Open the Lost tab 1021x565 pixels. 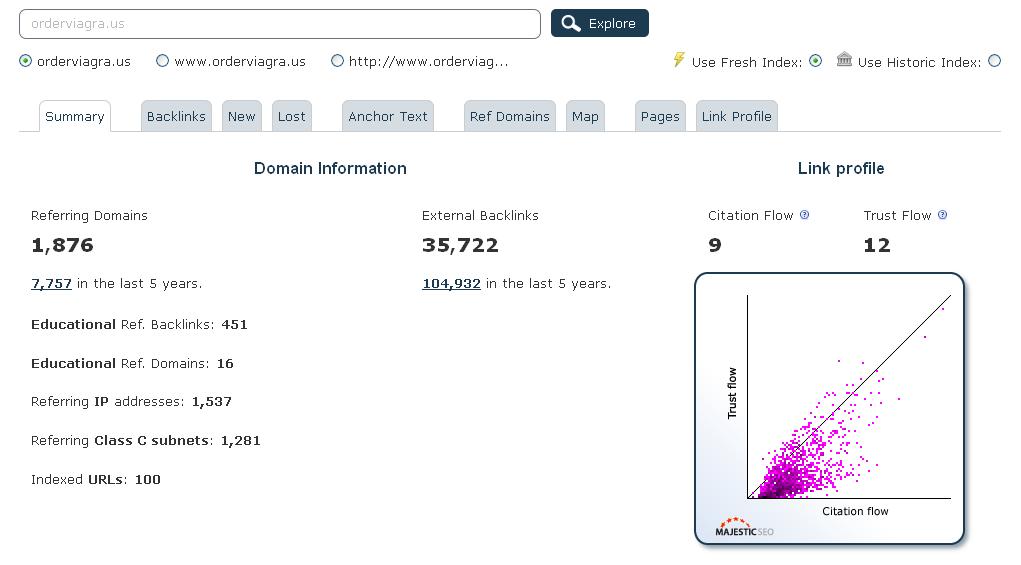(291, 117)
